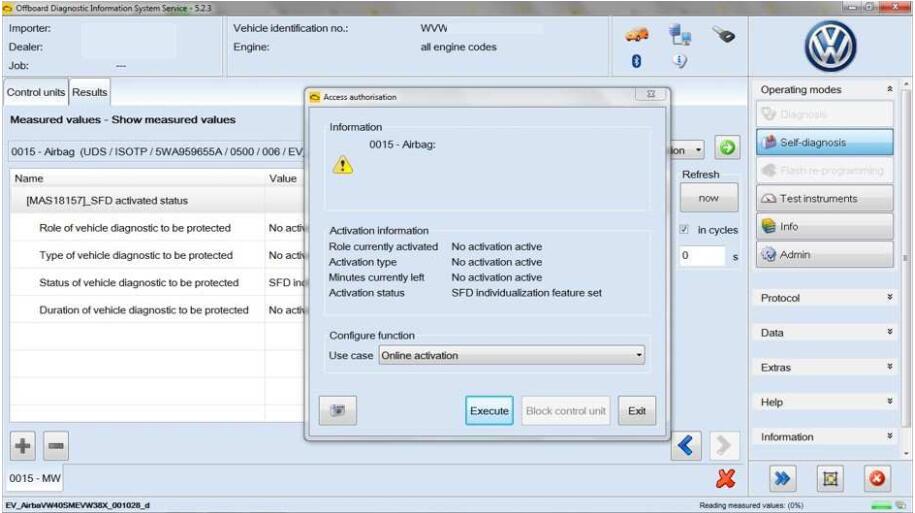Click the Exit button in dialog
Viewport: 915px width, 513px height.
637,410
